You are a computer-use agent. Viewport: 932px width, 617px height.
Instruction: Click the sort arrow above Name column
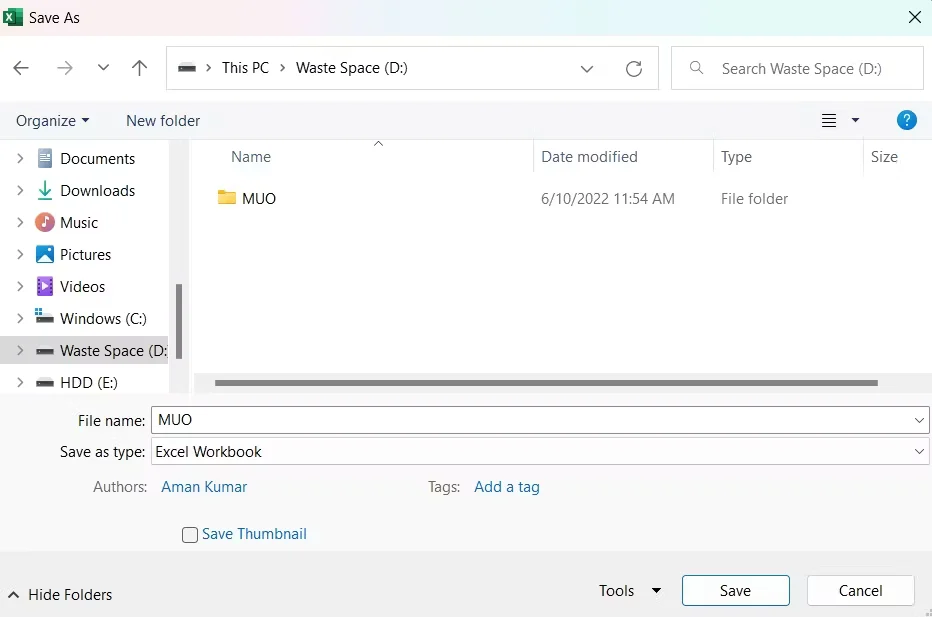pos(378,144)
